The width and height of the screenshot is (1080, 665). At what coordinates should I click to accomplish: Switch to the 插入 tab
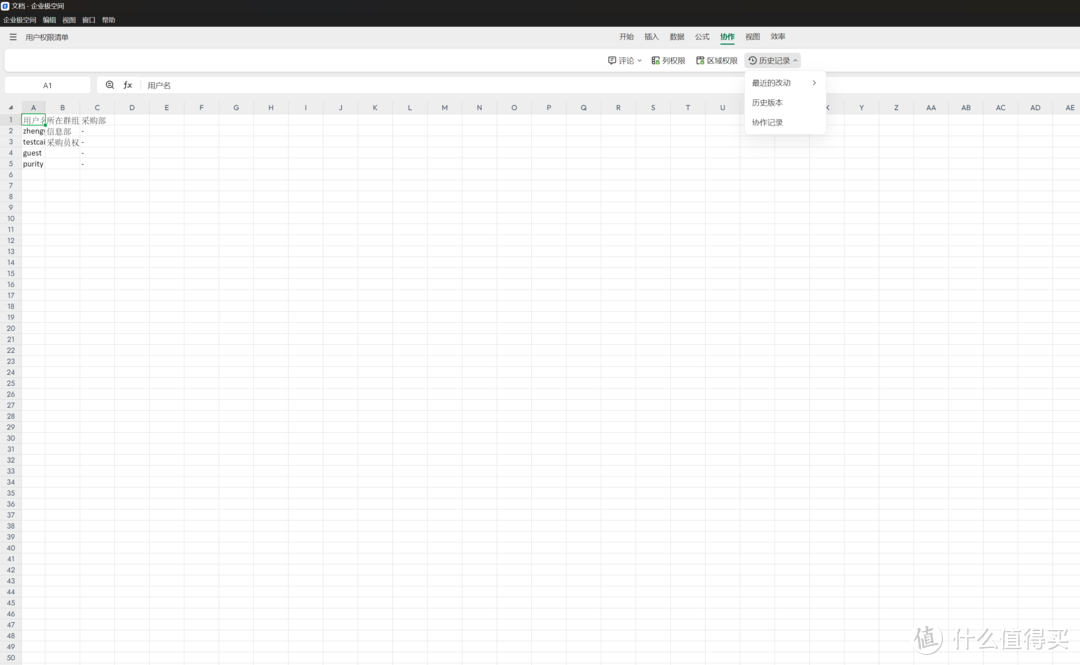click(x=652, y=37)
